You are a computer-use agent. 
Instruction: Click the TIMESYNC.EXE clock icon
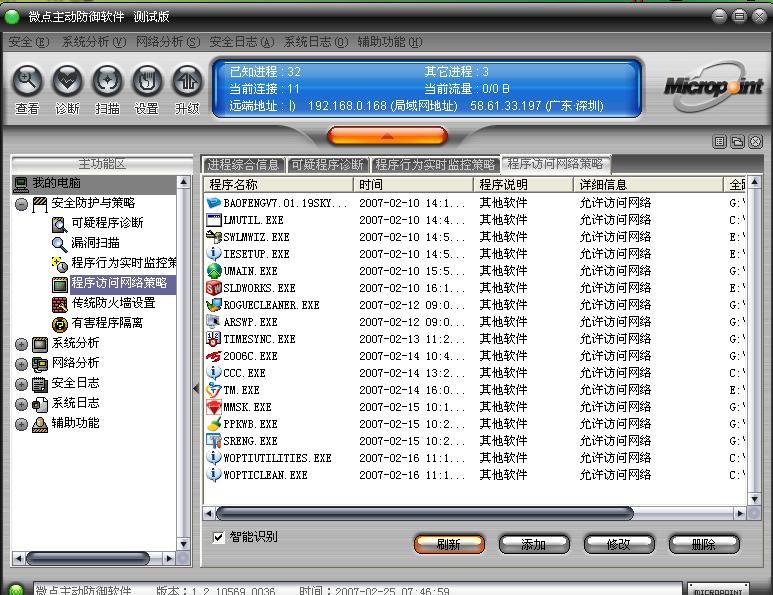[x=213, y=339]
